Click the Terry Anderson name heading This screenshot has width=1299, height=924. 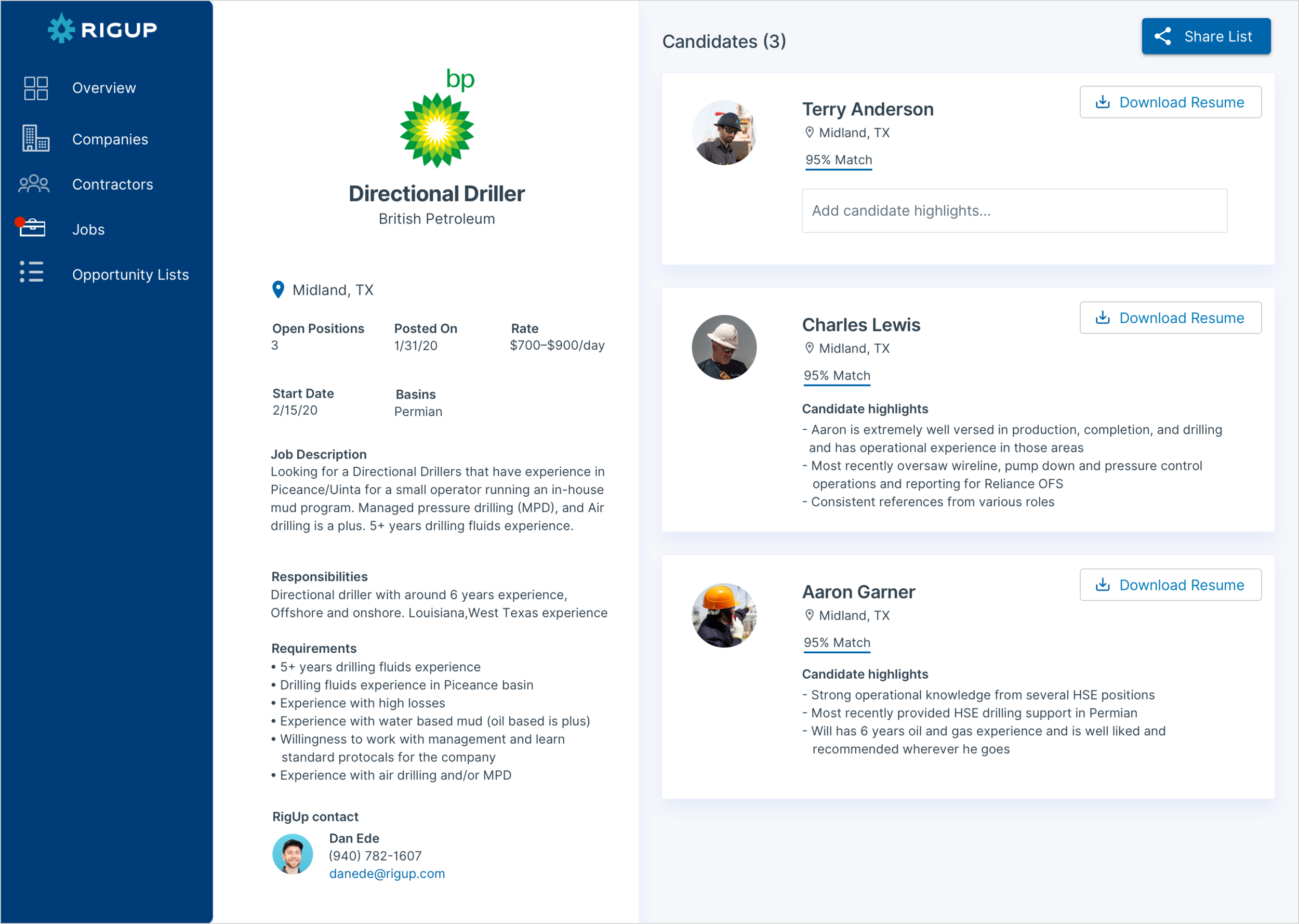point(868,109)
